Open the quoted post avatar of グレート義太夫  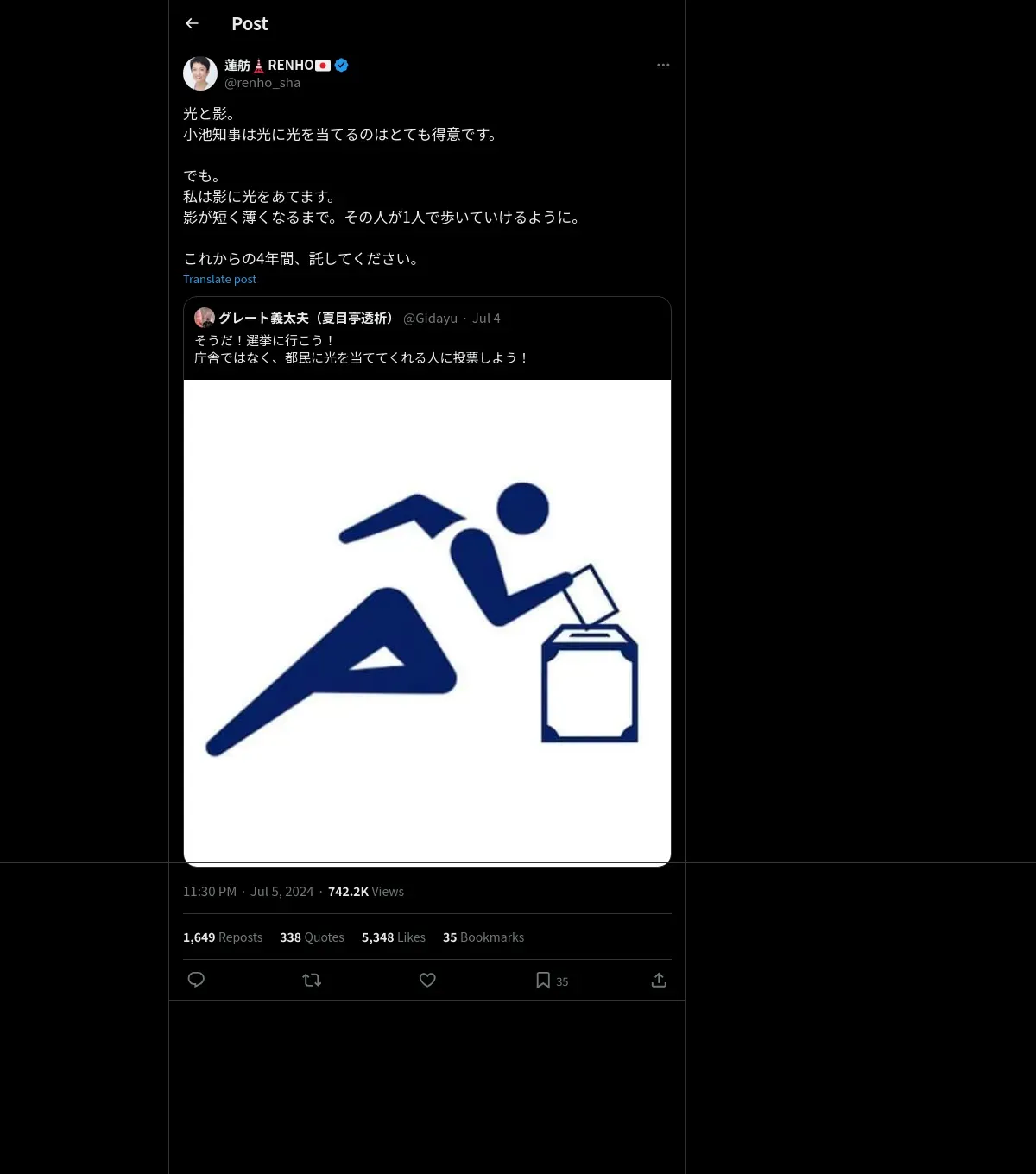pyautogui.click(x=205, y=318)
